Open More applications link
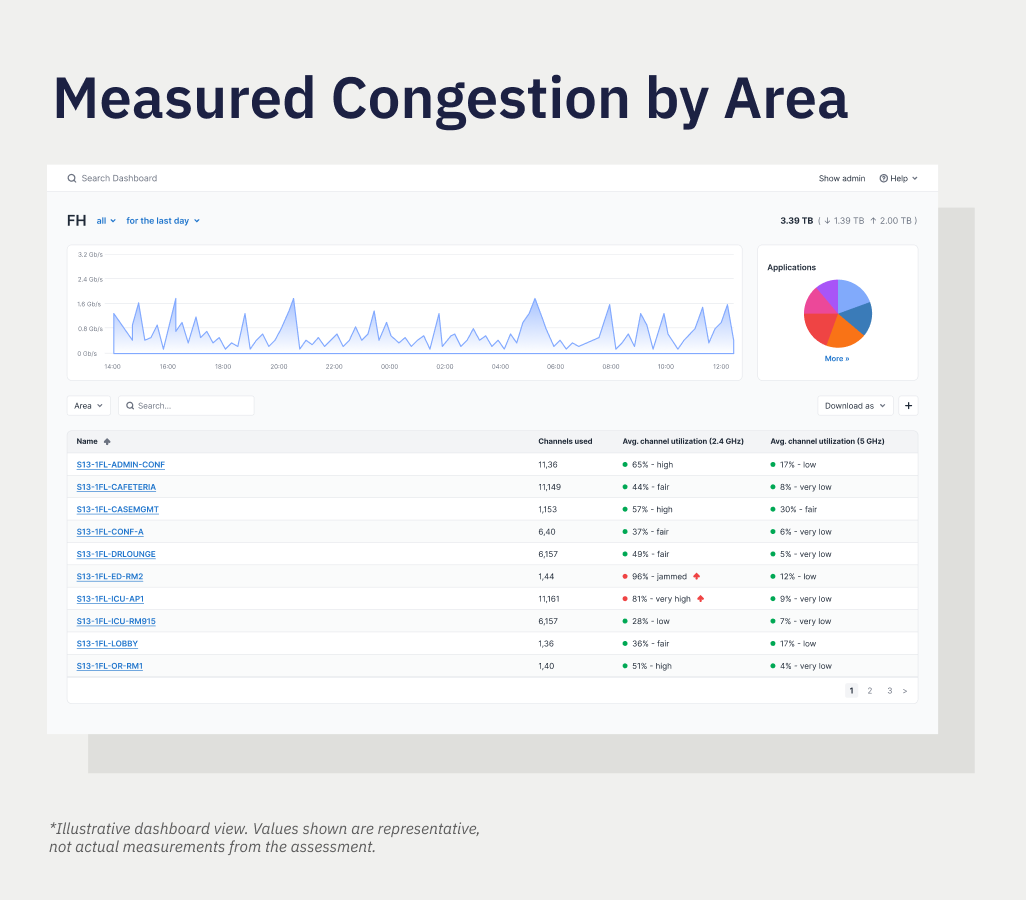Screen dimensions: 1026x901 coord(837,359)
